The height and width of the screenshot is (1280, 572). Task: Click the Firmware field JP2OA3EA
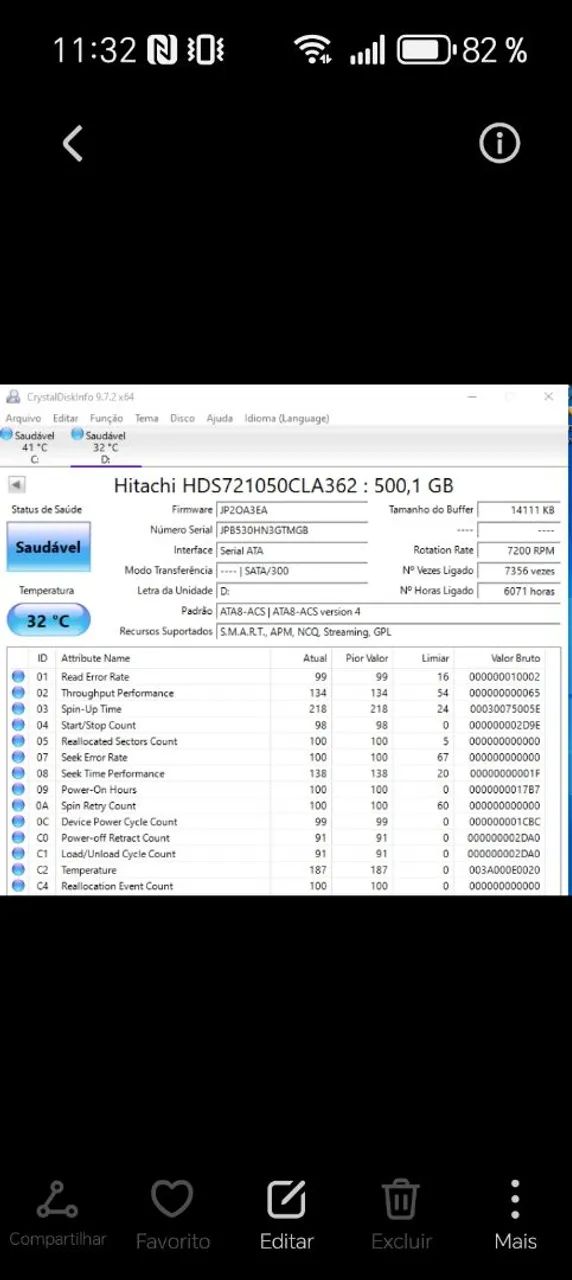point(292,510)
